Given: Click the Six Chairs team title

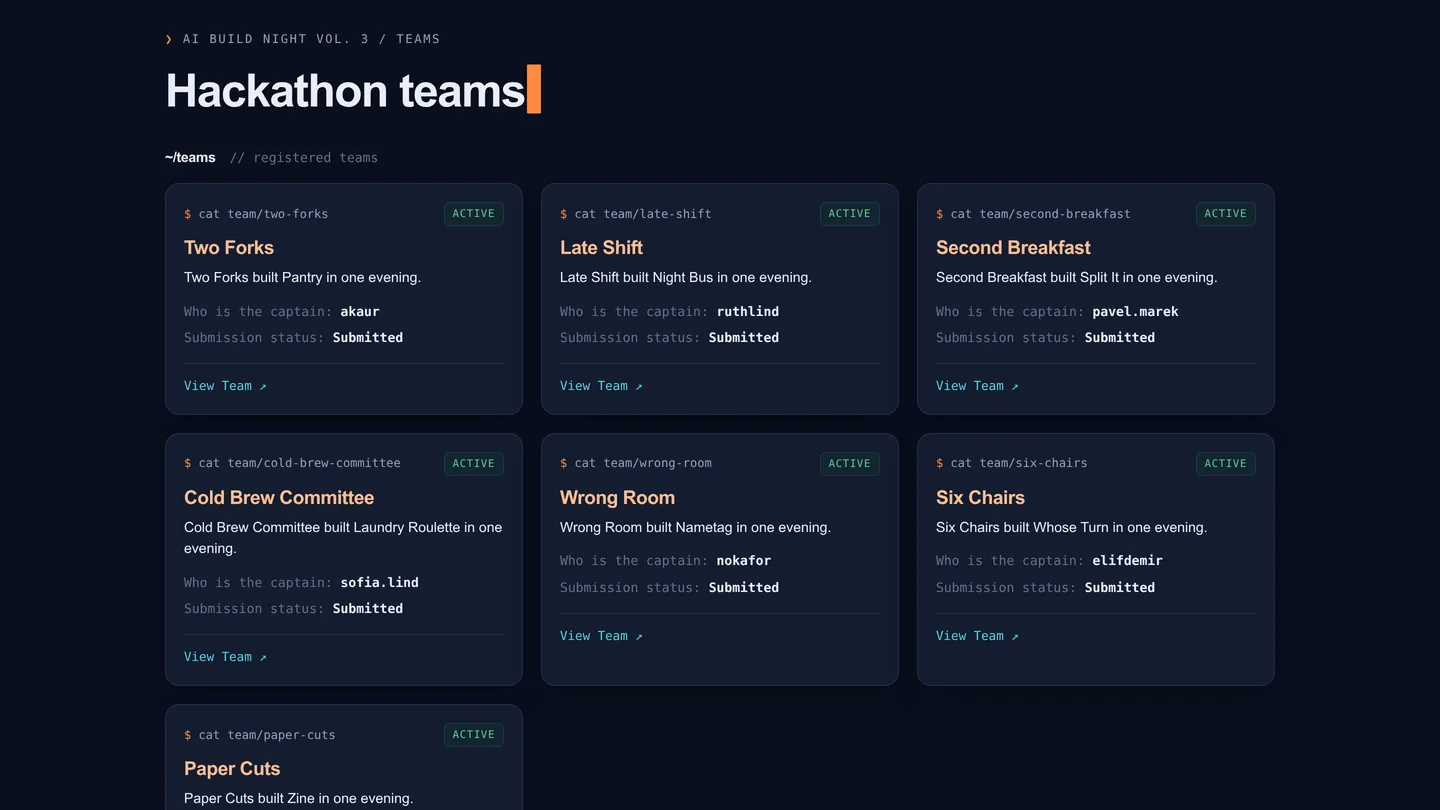Looking at the screenshot, I should click(980, 497).
